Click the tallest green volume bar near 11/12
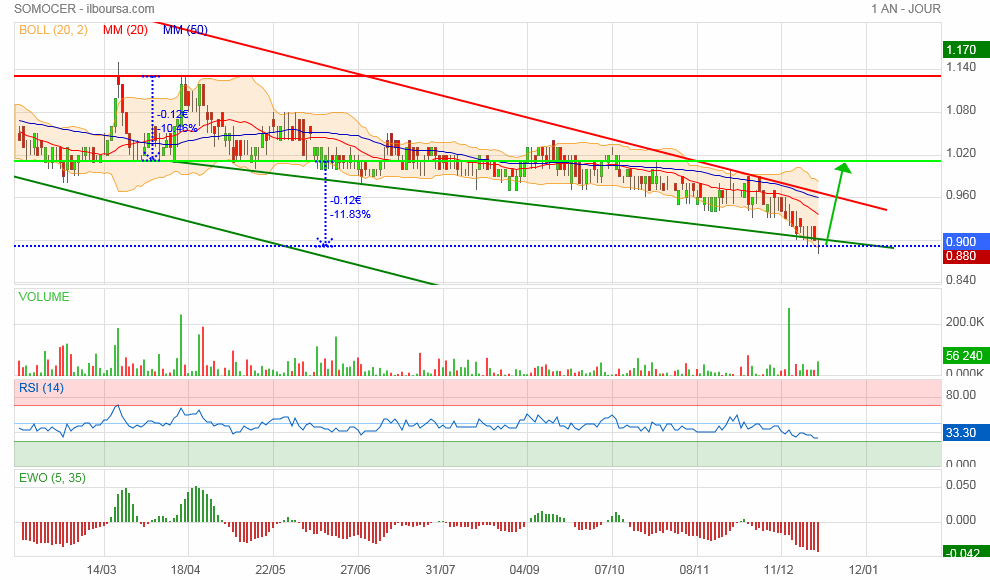The image size is (990, 580). [789, 341]
